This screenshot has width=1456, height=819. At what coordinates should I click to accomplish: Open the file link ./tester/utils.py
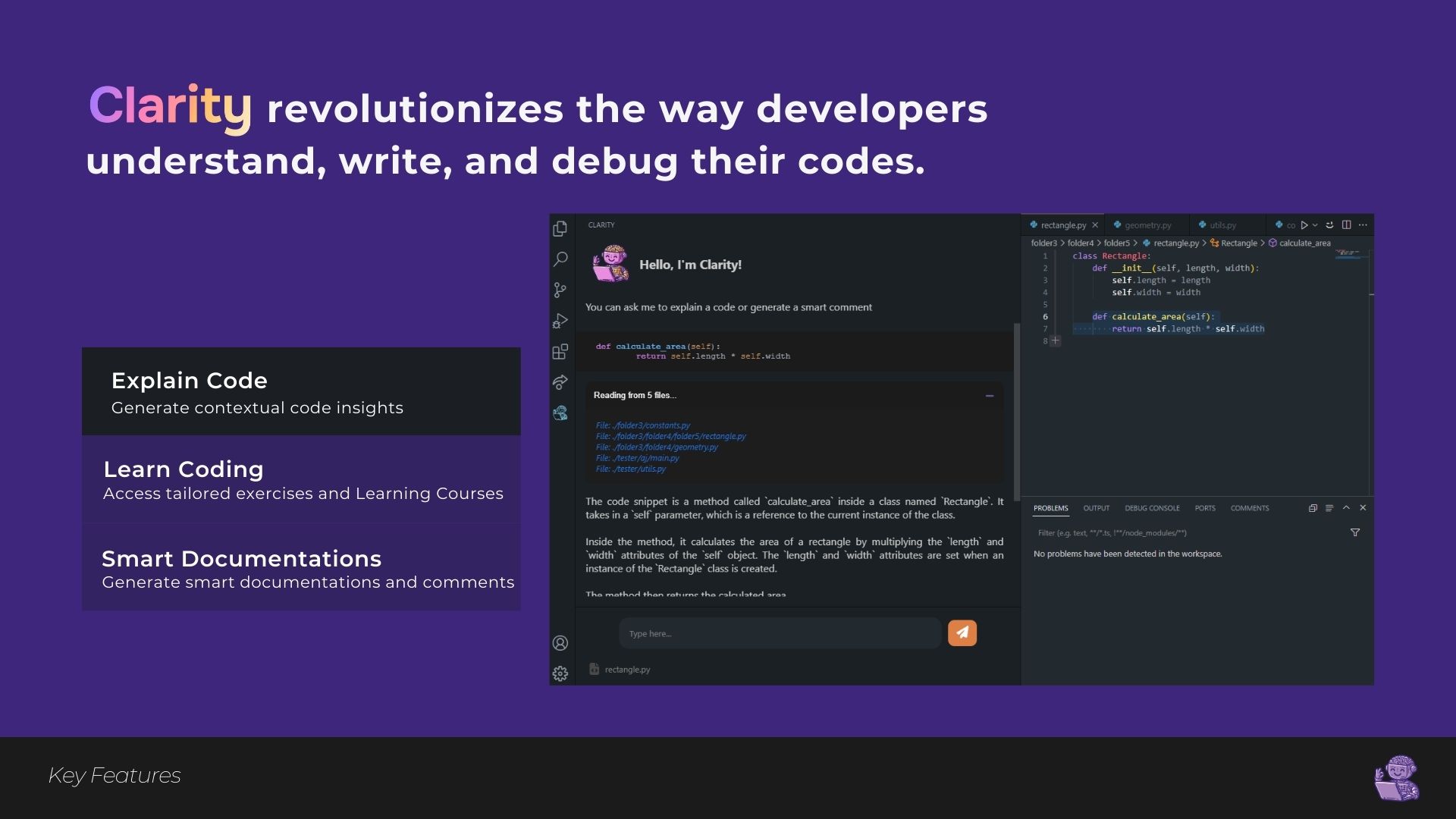coord(630,469)
